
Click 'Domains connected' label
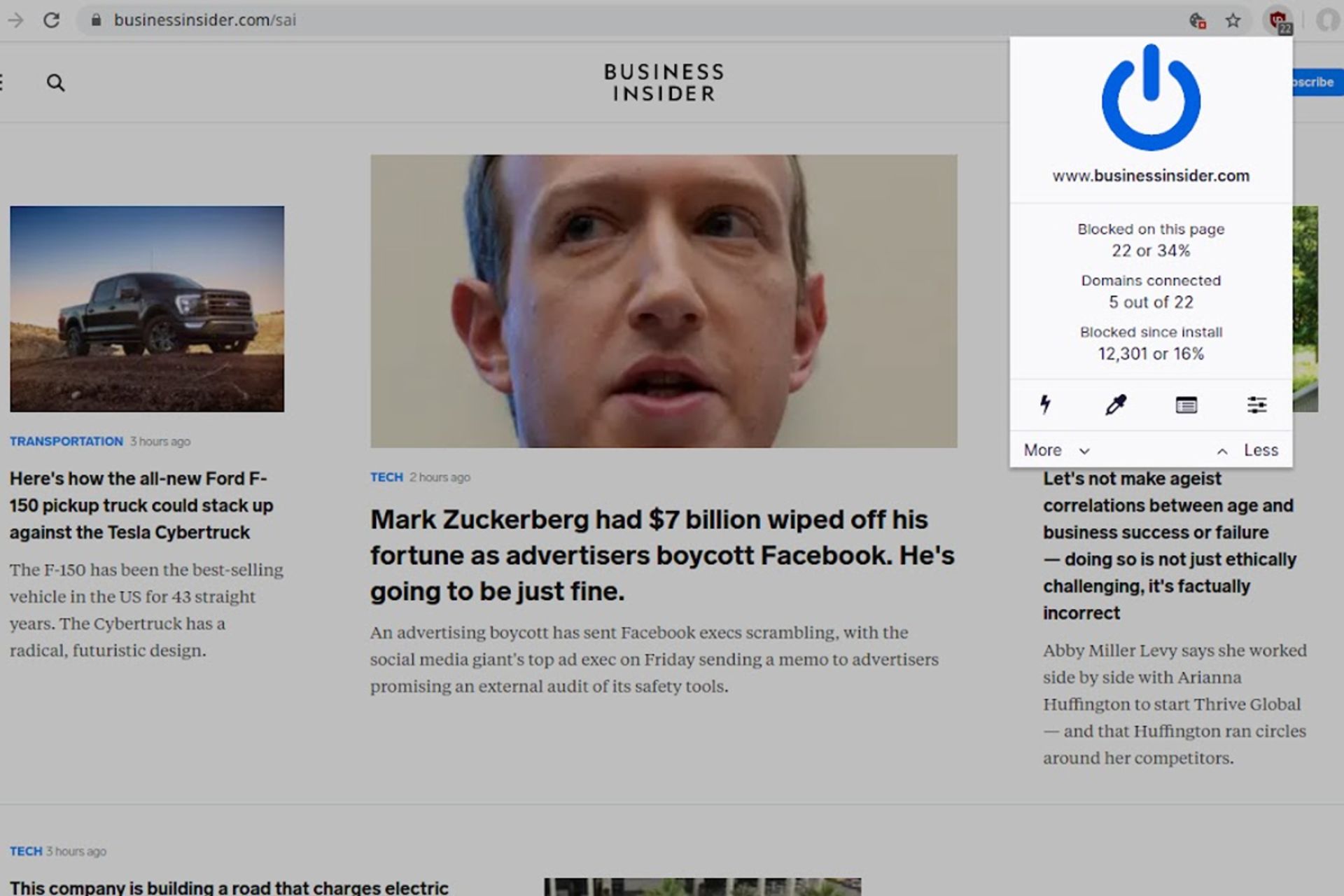pyautogui.click(x=1151, y=281)
